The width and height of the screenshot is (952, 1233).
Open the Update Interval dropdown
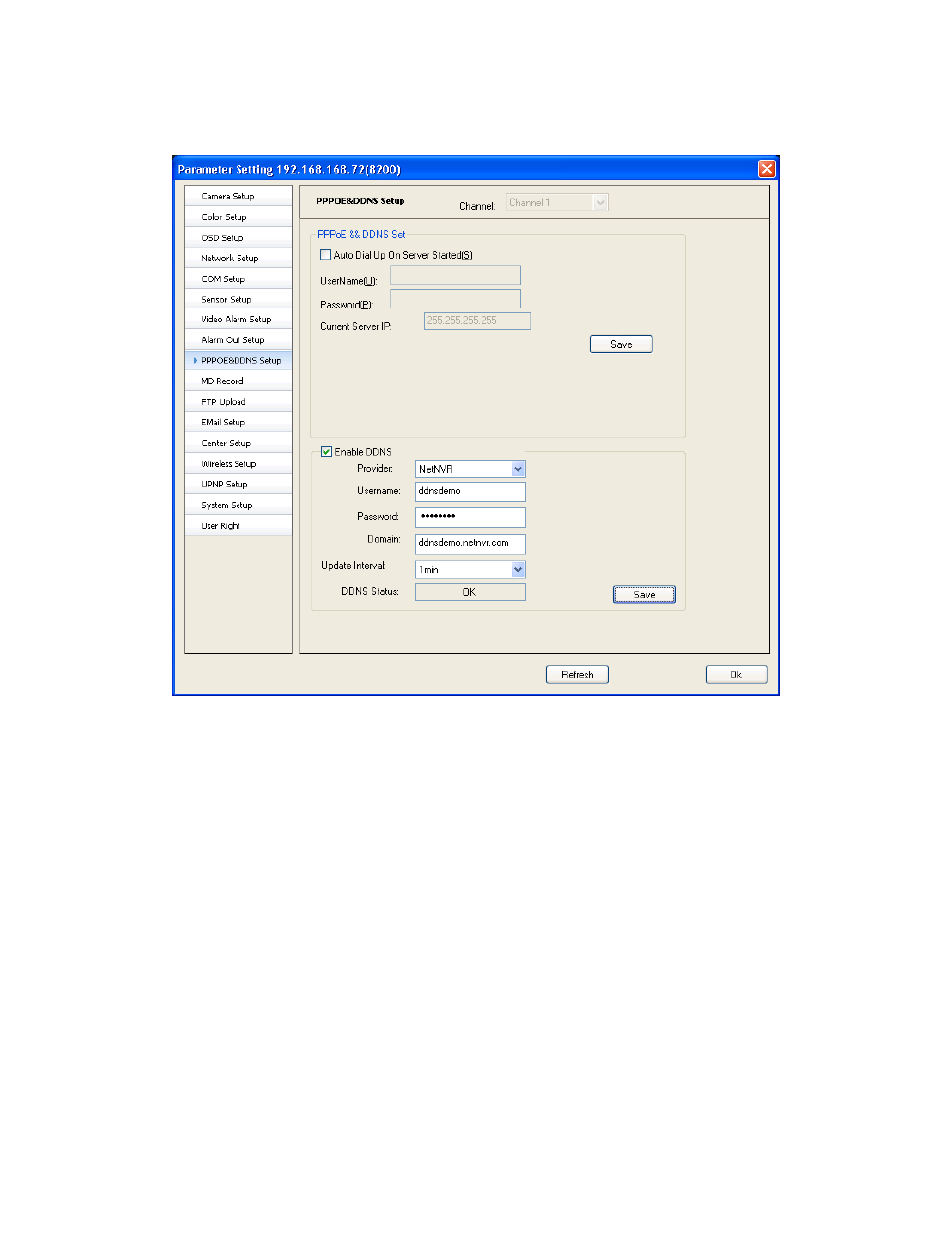(x=470, y=569)
